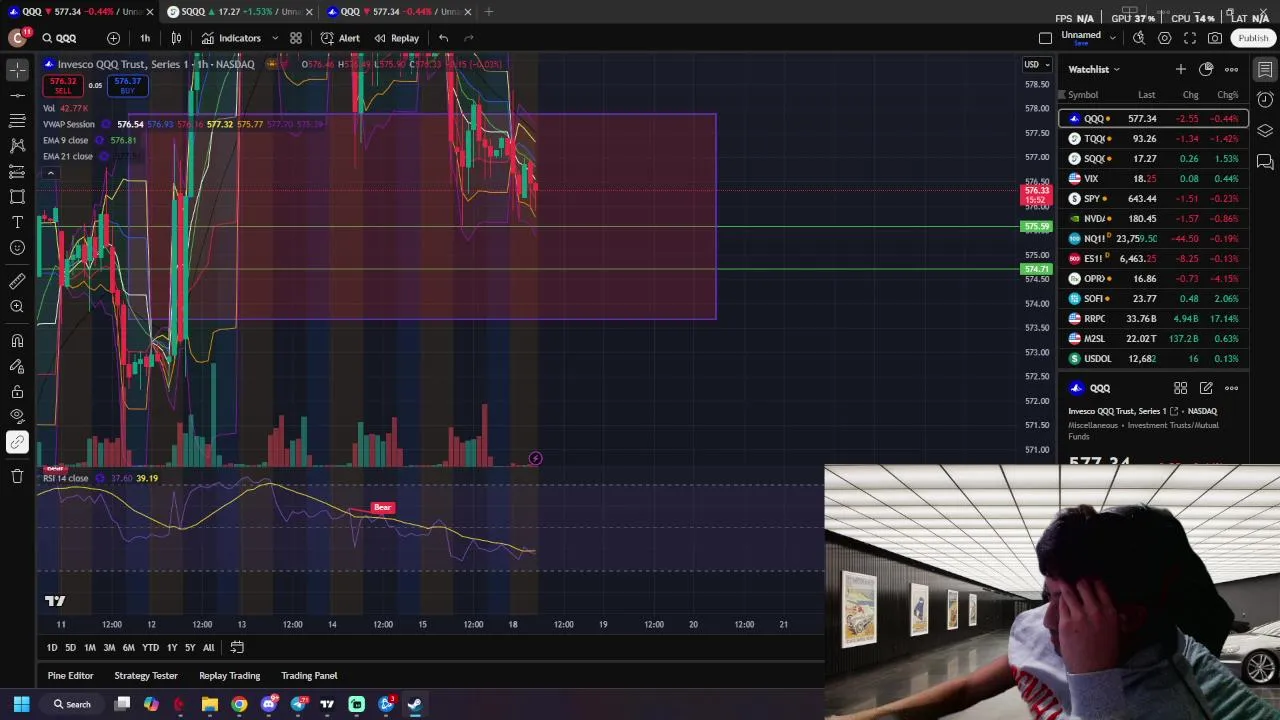The height and width of the screenshot is (720, 1280).
Task: Open the quick search icon
Action: pos(1139,38)
